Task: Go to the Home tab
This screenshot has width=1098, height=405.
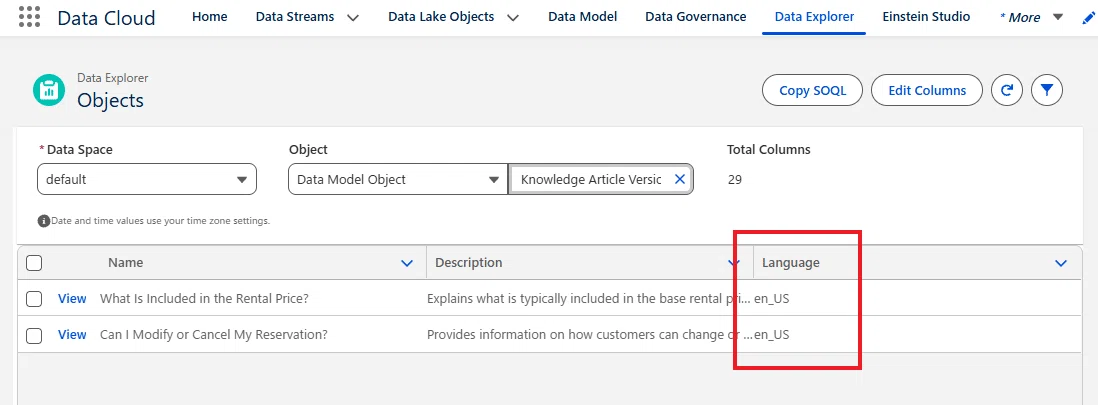Action: pyautogui.click(x=209, y=17)
